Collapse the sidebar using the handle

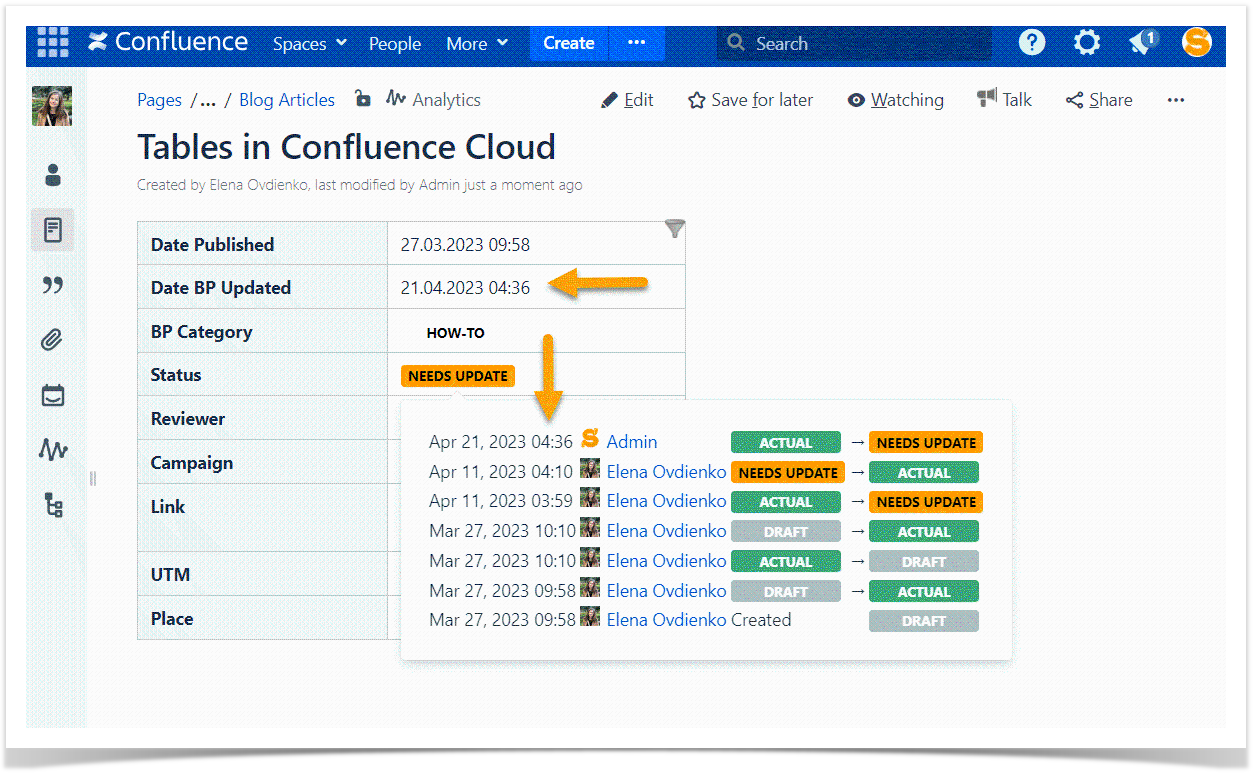click(x=93, y=478)
